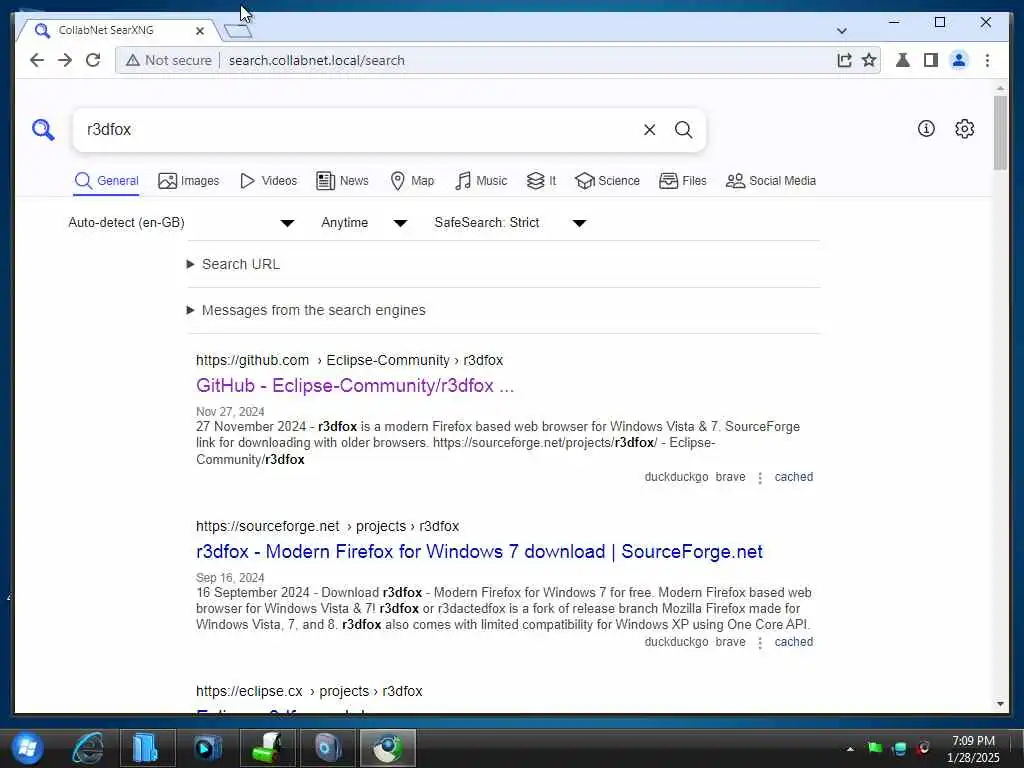
Task: Click scrollbar up arrow
Action: 1000,88
